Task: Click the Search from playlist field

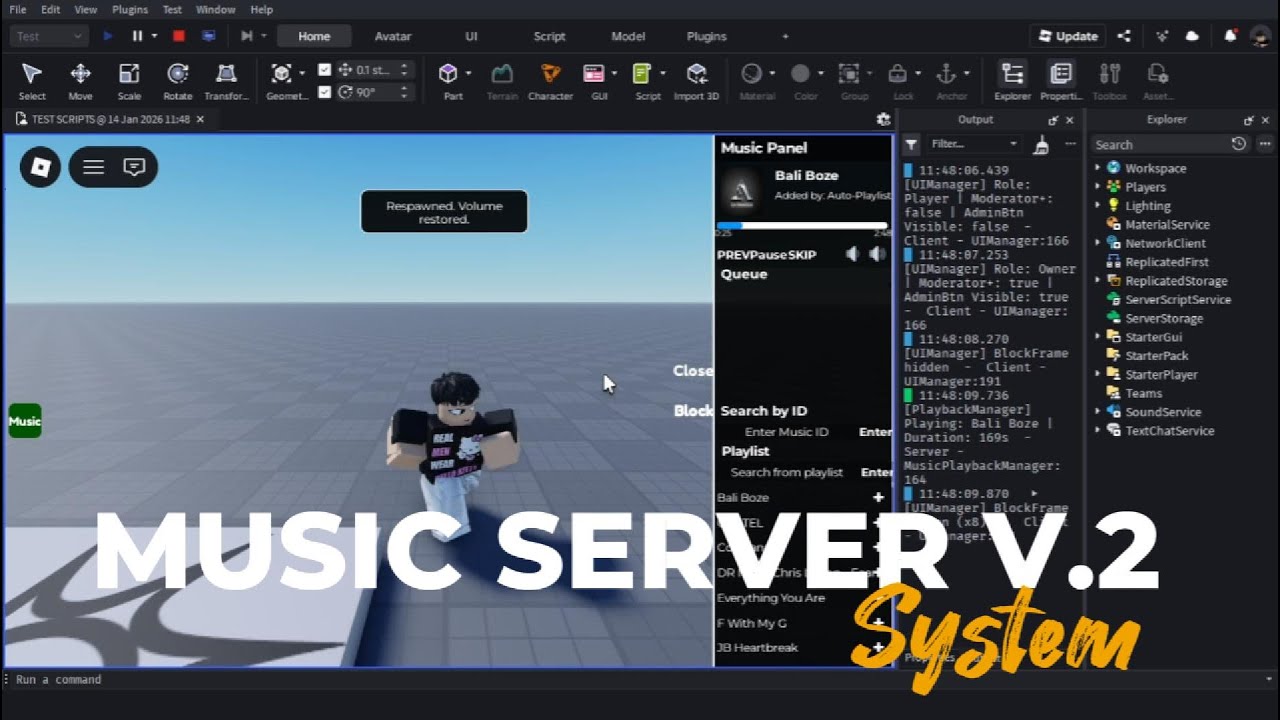Action: pyautogui.click(x=787, y=472)
